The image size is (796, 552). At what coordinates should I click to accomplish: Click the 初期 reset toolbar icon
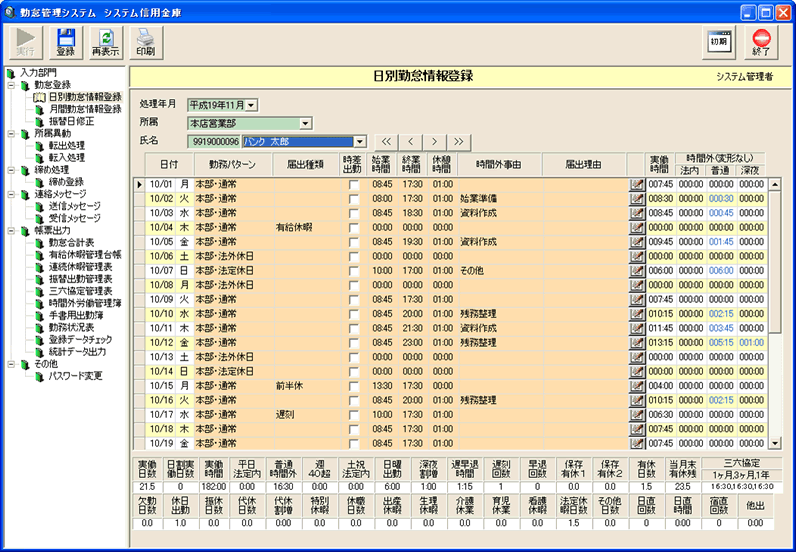pyautogui.click(x=721, y=42)
